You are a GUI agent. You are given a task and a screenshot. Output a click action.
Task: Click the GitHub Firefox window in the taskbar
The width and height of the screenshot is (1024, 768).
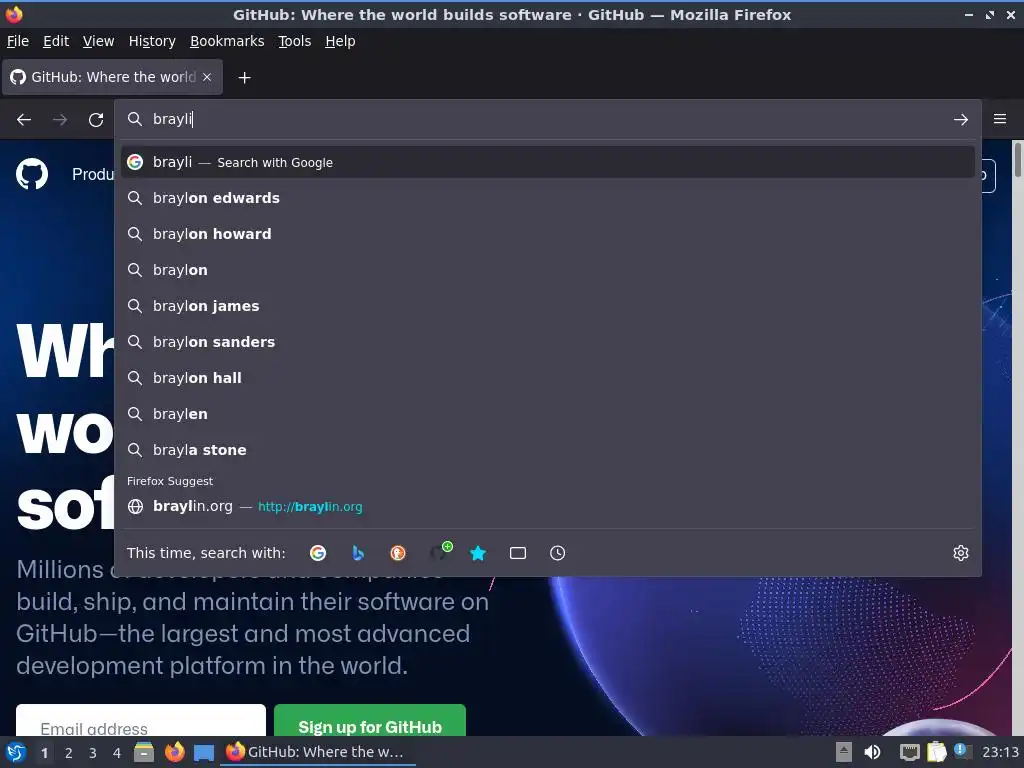click(x=318, y=752)
